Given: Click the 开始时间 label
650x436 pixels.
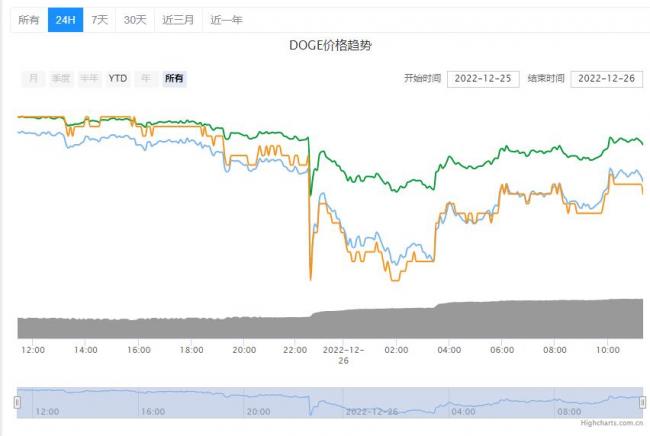Looking at the screenshot, I should (422, 78).
